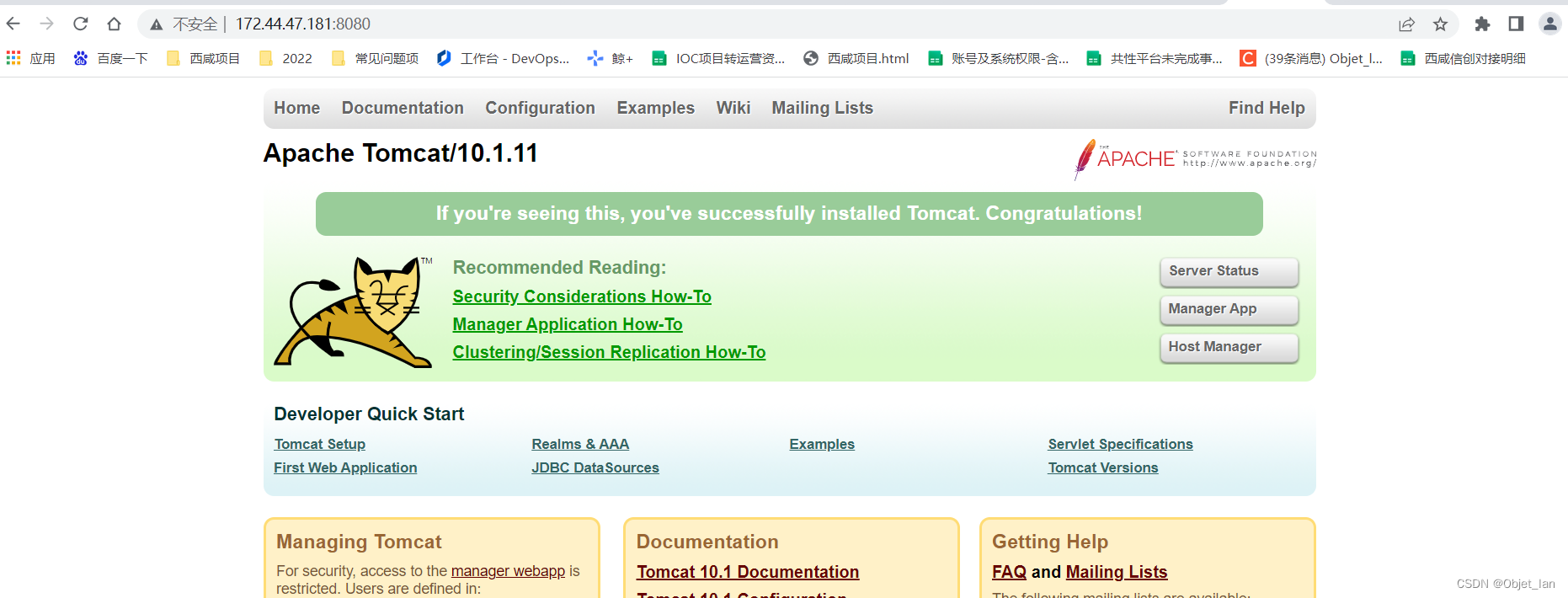
Task: Open the 共性平台未完成事 bookmark
Action: click(x=1155, y=58)
